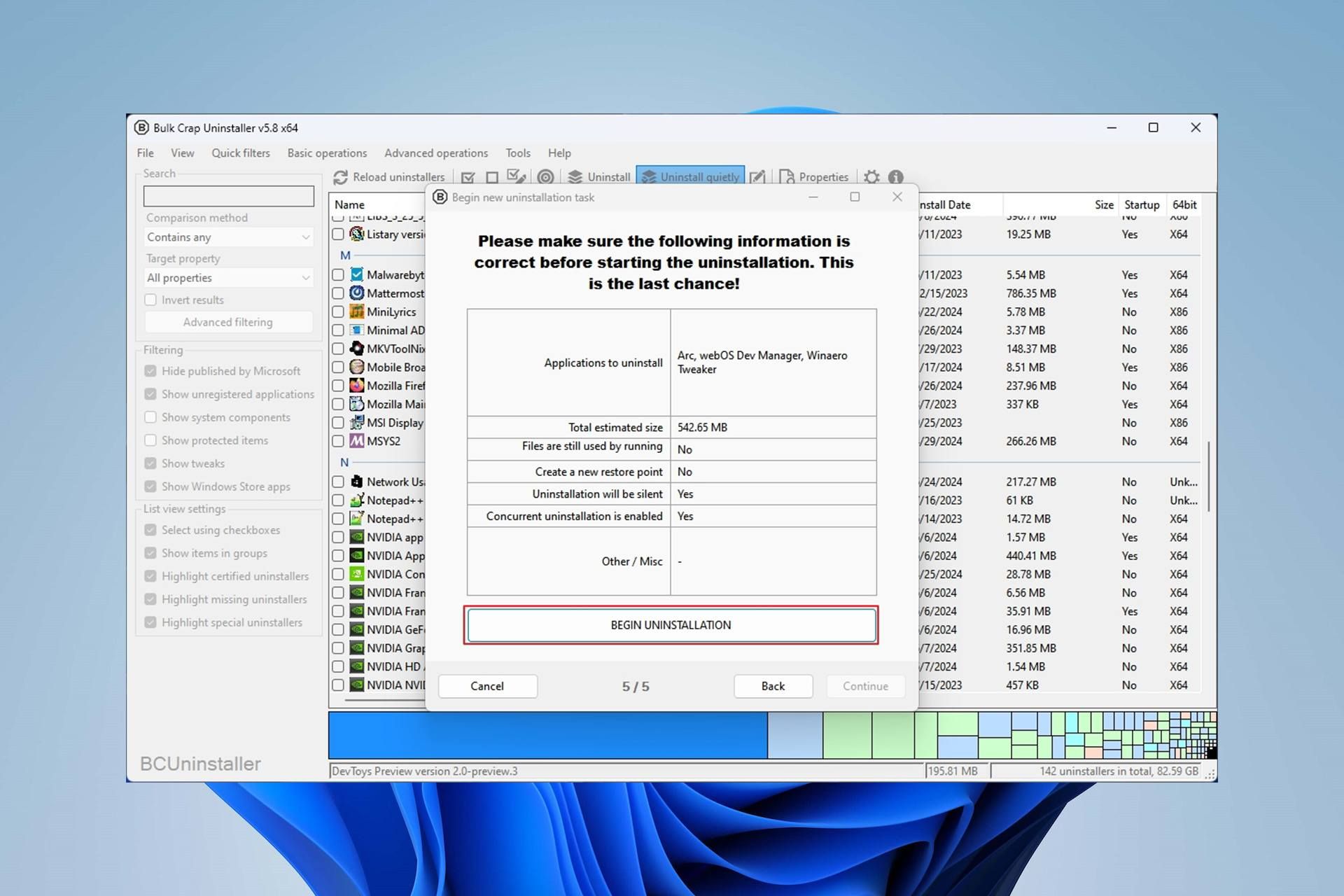Open settings via the gear toolbar icon
Viewport: 1344px width, 896px height.
[871, 178]
